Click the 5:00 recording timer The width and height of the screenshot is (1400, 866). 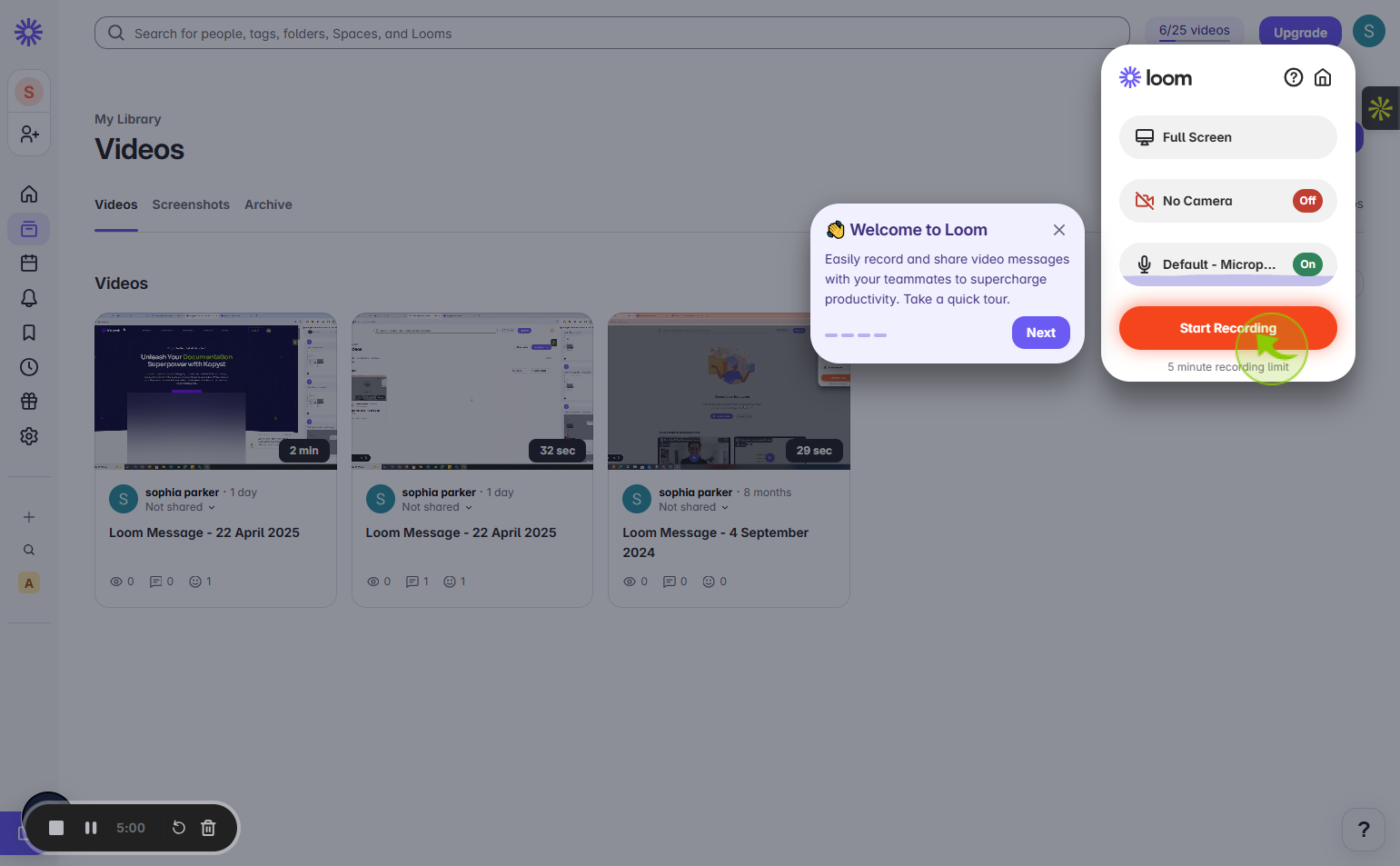(131, 828)
